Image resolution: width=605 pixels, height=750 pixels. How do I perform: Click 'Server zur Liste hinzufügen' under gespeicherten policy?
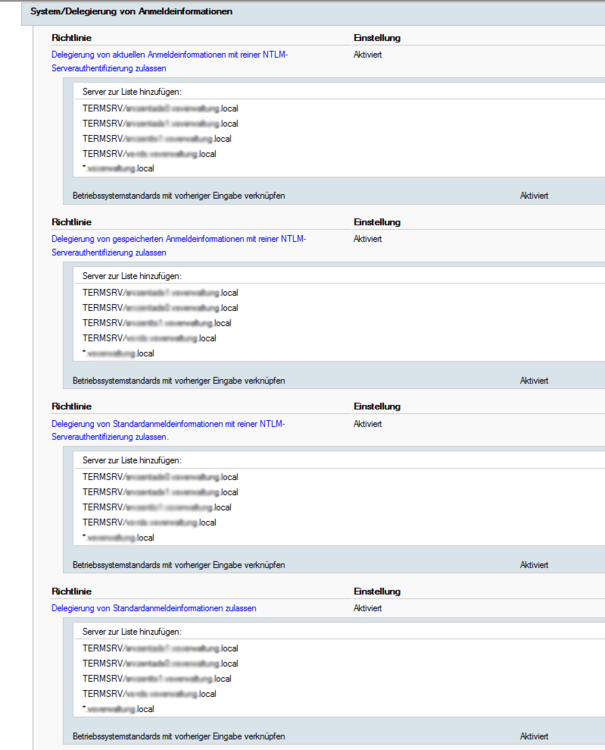click(131, 276)
